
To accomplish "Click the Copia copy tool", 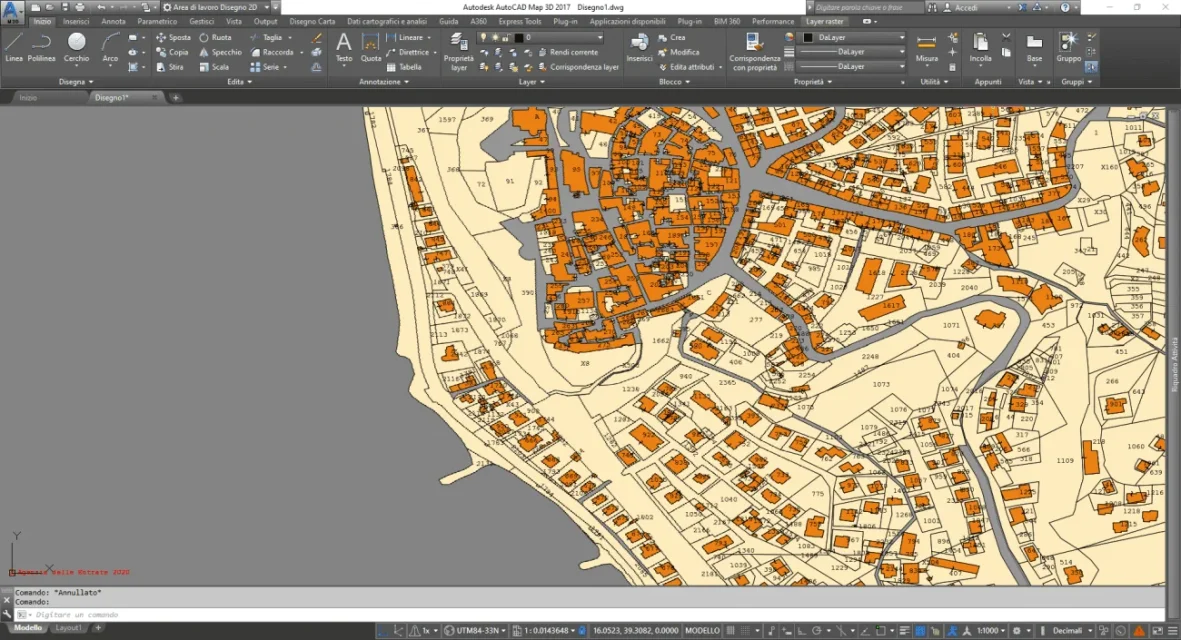I will pyautogui.click(x=172, y=52).
